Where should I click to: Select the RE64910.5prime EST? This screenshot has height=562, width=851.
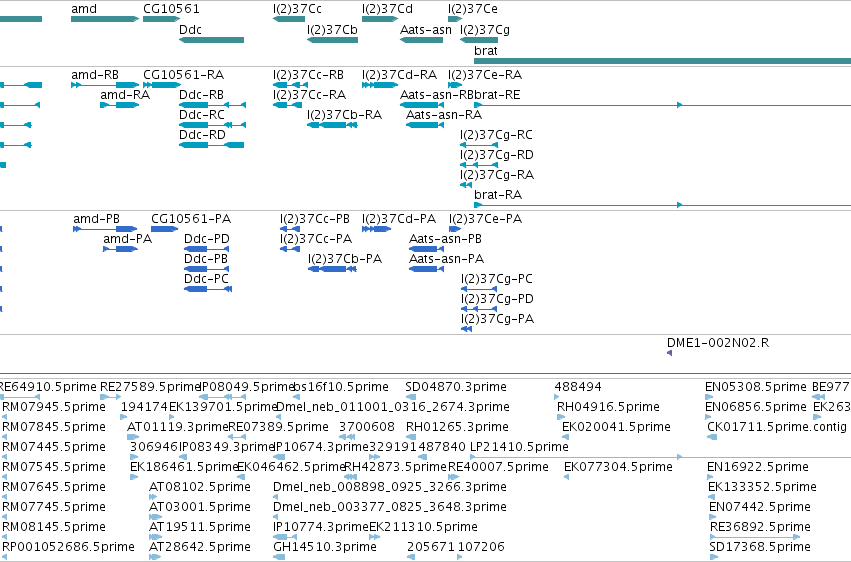tap(20, 397)
